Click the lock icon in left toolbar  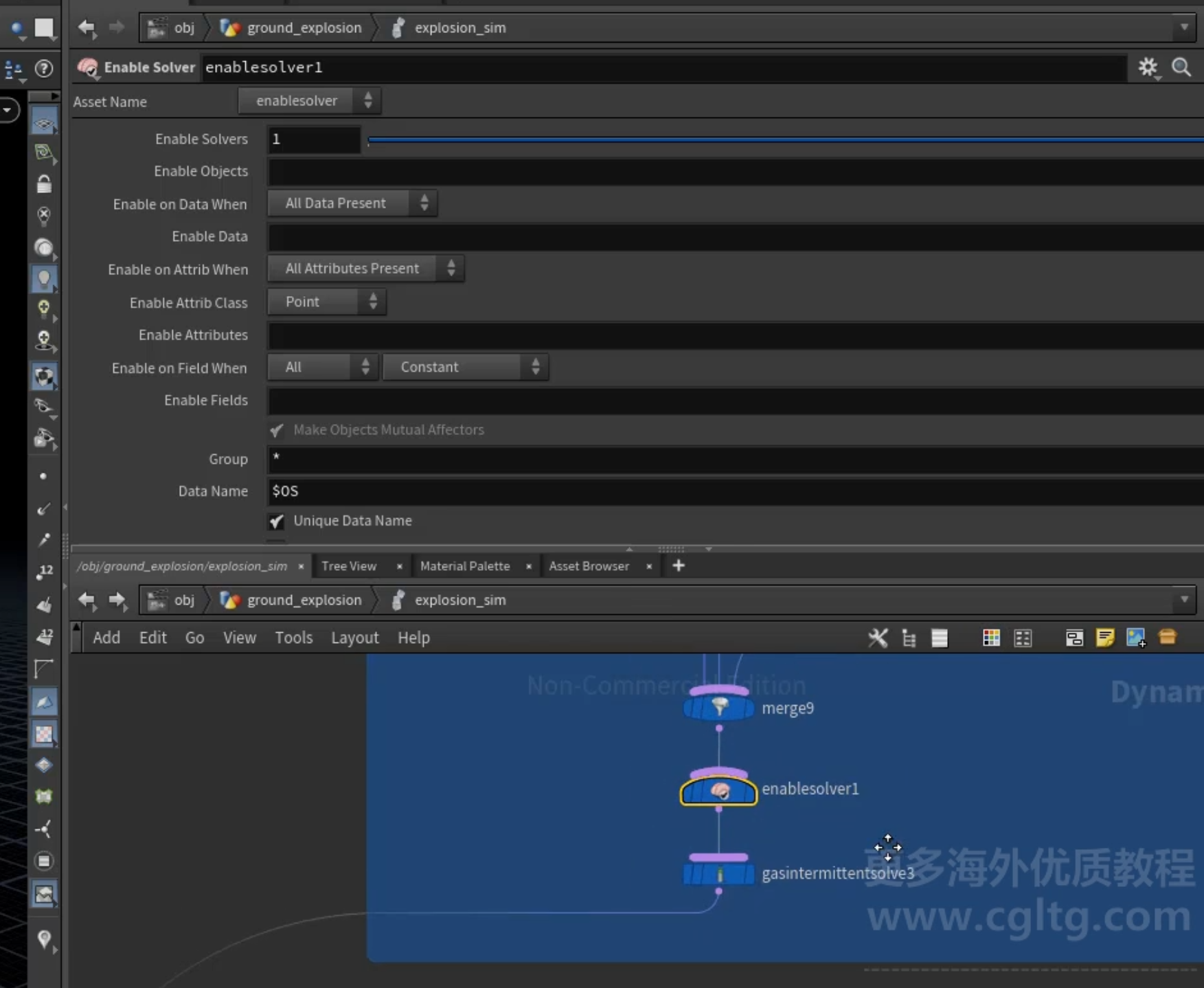coord(44,184)
